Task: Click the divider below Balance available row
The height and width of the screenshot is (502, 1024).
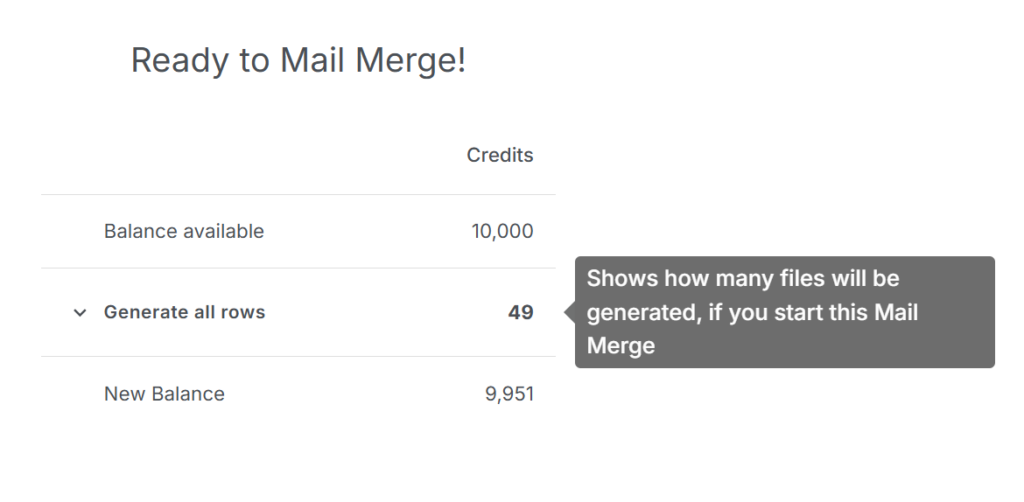Action: pos(298,268)
